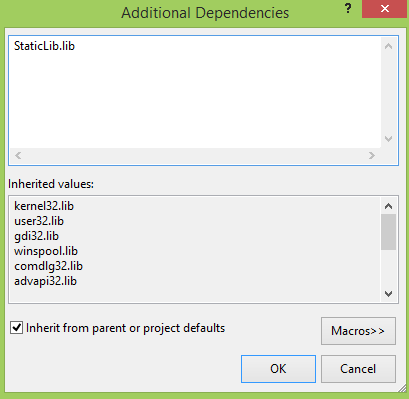The width and height of the screenshot is (409, 399).
Task: Select user32.lib in inherited values
Action: 39,221
